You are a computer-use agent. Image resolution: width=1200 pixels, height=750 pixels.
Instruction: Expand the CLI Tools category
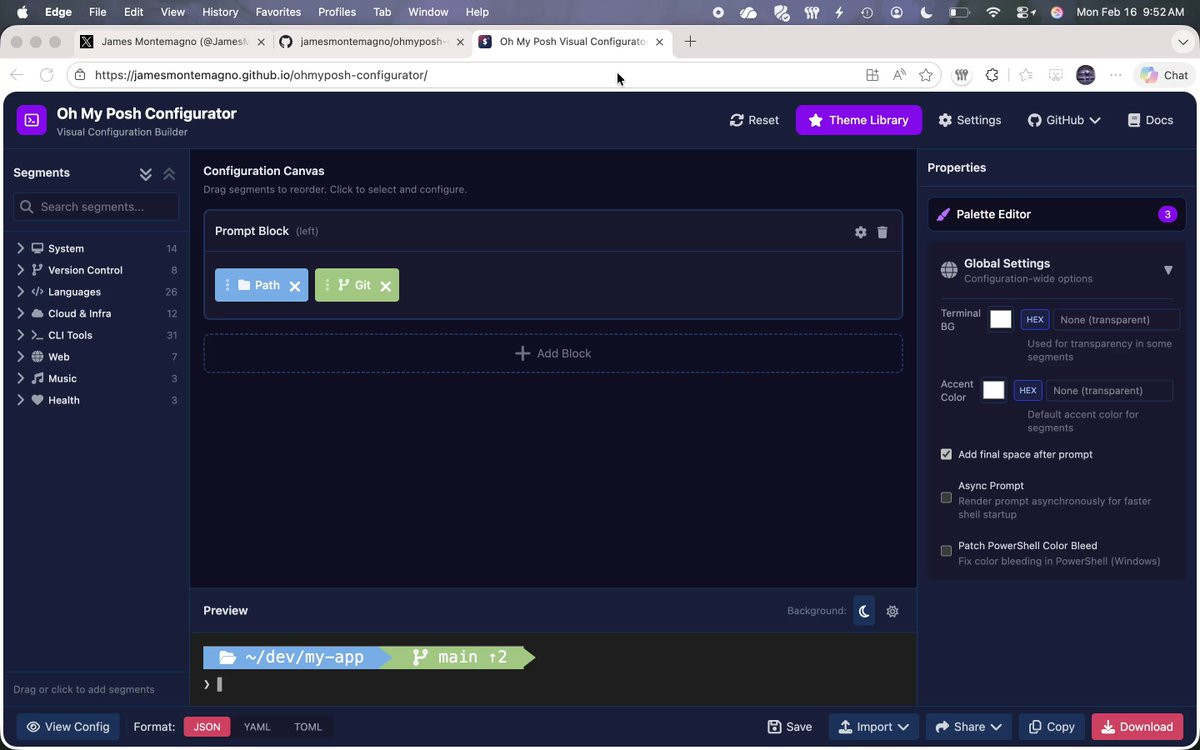tap(96, 335)
